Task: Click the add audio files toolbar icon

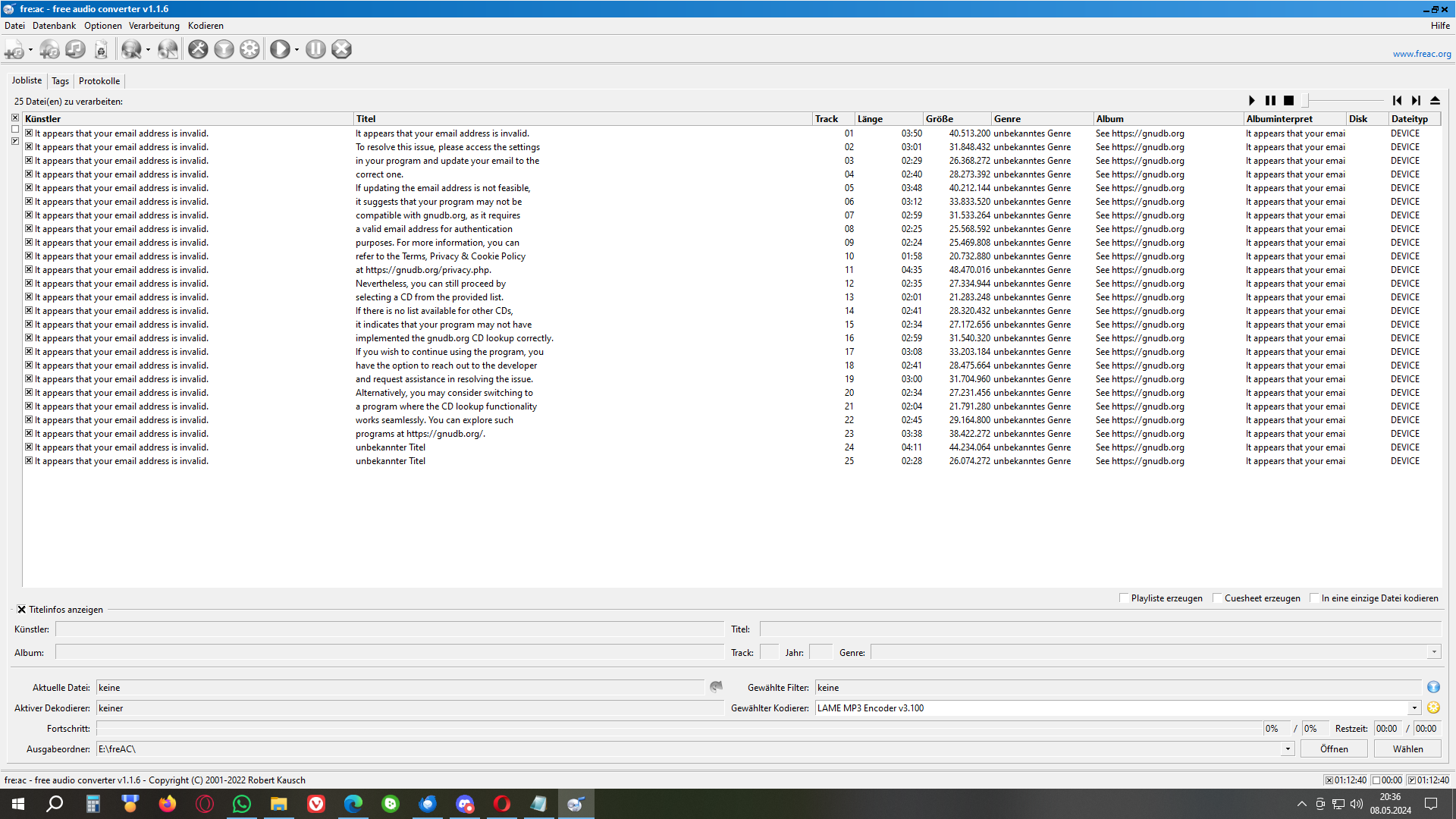Action: (14, 50)
